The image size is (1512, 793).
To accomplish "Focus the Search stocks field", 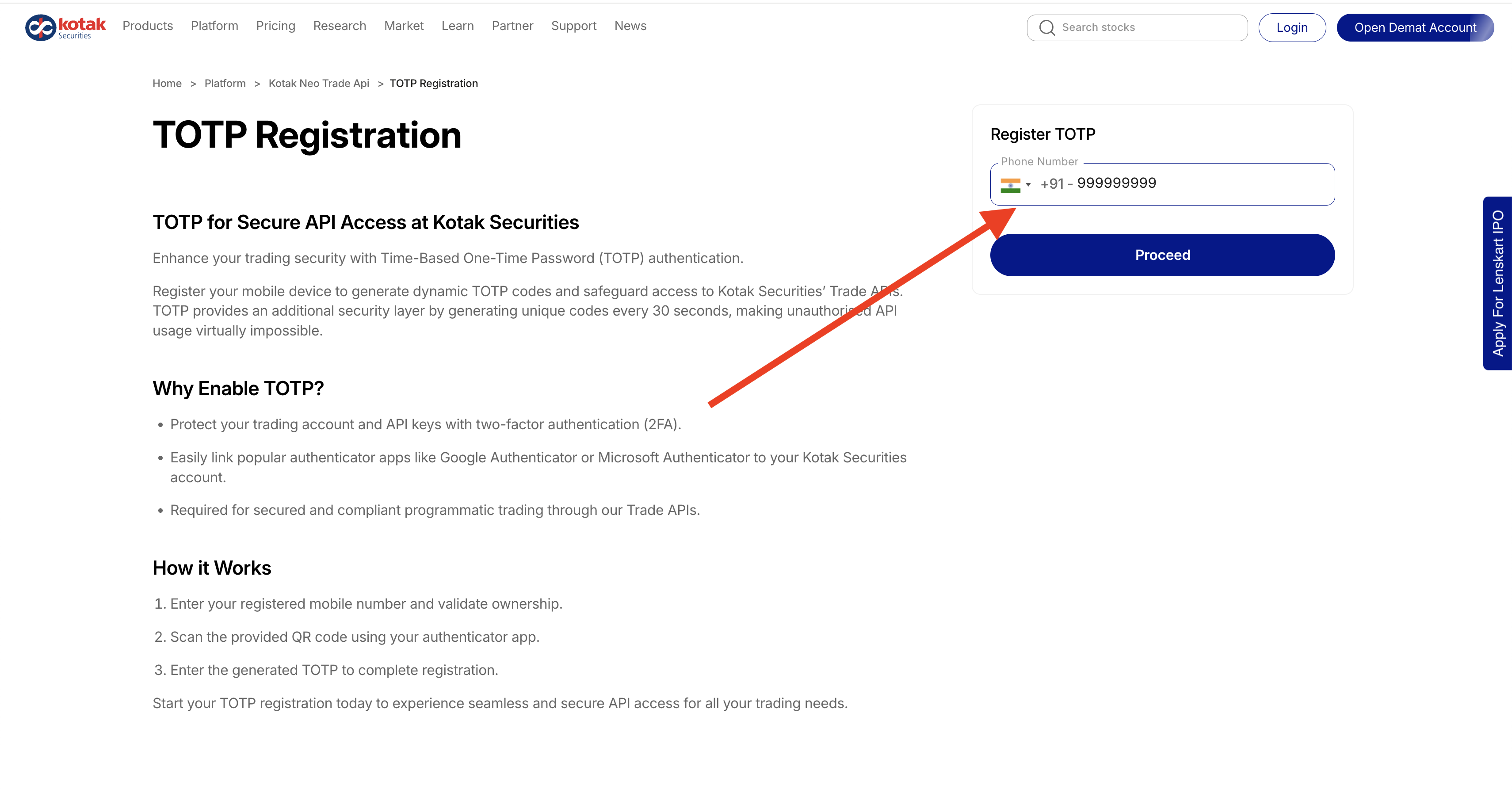I will pos(1137,27).
